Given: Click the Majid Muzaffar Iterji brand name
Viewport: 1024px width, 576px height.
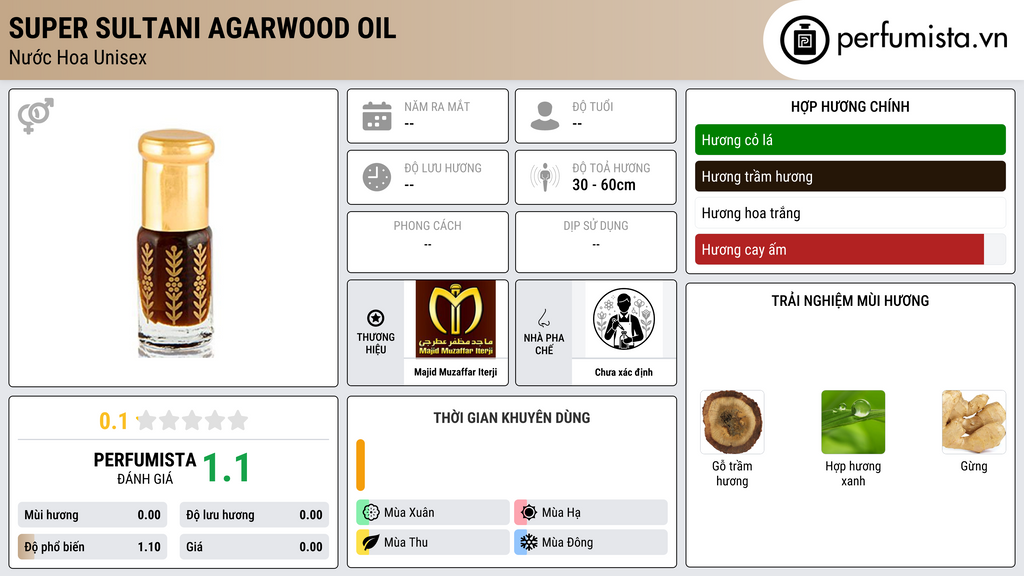Looking at the screenshot, I should pos(456,372).
